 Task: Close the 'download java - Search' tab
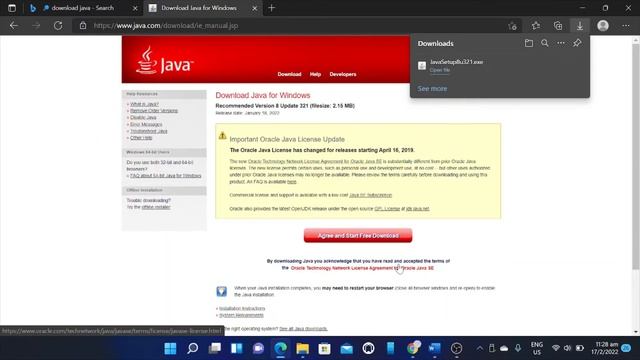coord(135,8)
